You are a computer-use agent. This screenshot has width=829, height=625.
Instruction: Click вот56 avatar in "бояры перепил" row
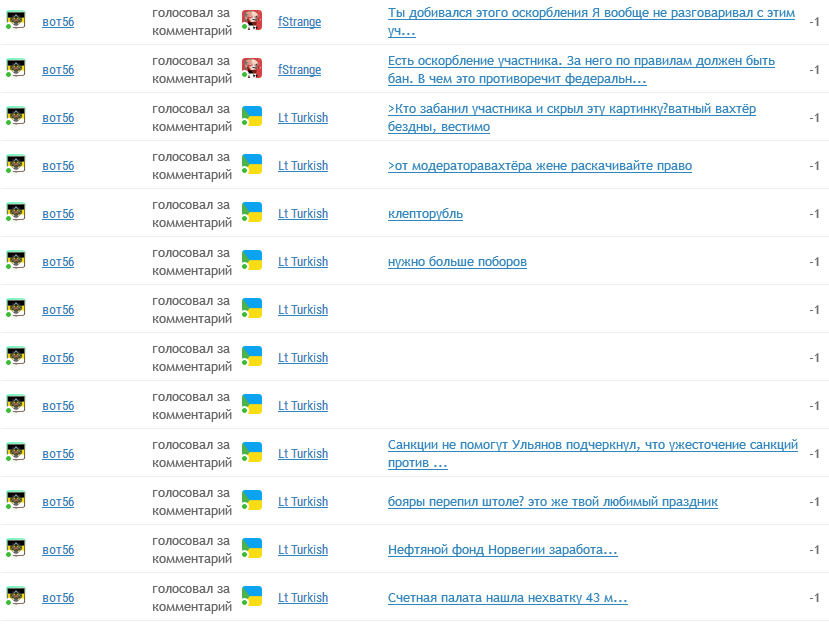point(16,500)
